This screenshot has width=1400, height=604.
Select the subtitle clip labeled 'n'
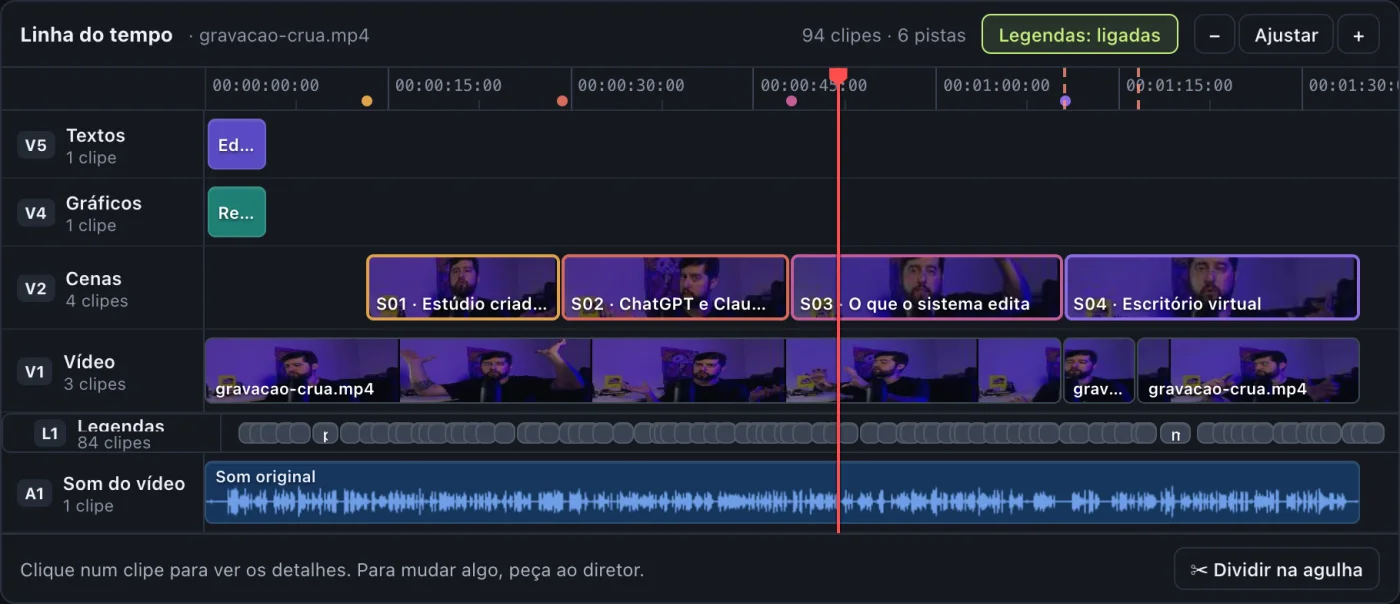(x=1176, y=433)
